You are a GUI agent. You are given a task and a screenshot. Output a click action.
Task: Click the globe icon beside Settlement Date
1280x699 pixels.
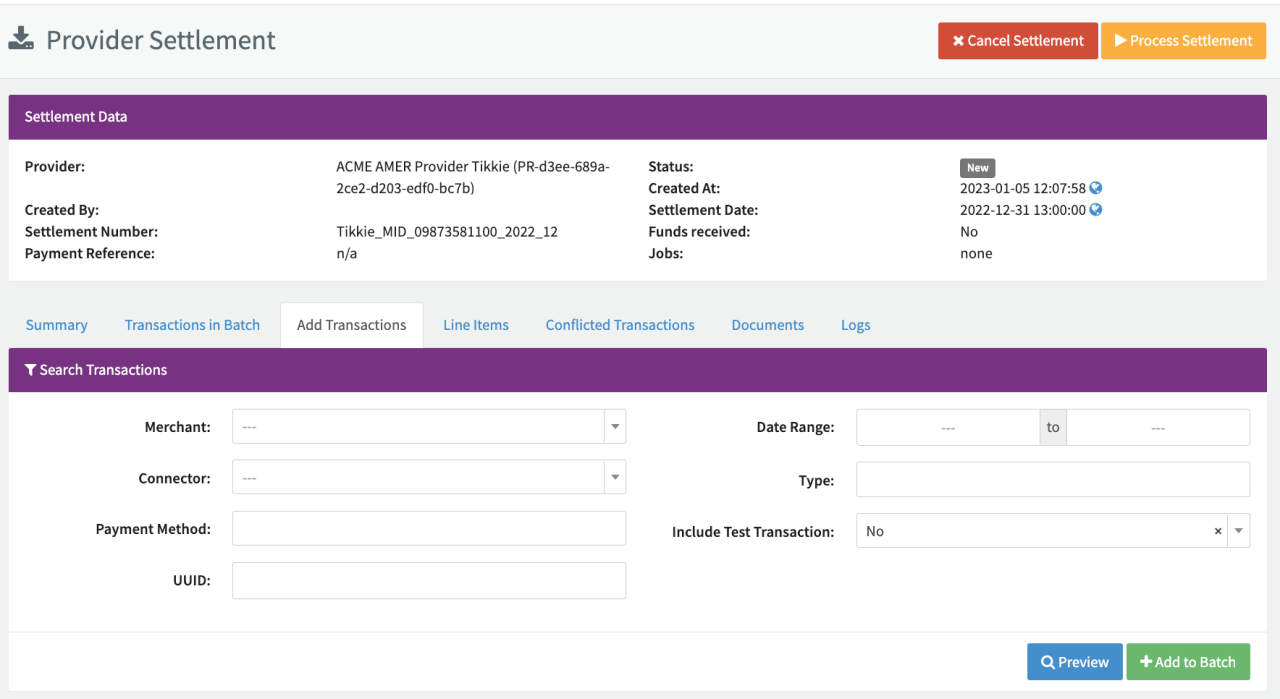click(1096, 210)
